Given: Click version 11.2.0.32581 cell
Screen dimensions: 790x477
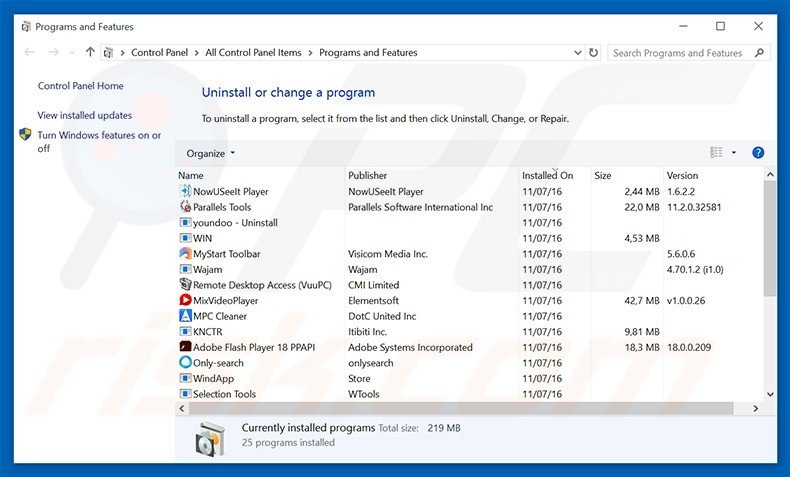Looking at the screenshot, I should tap(694, 207).
